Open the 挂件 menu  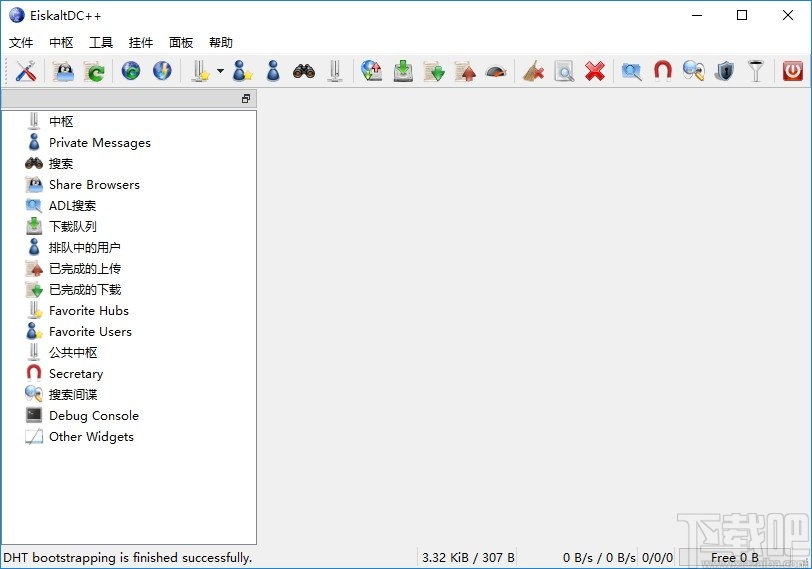point(141,42)
